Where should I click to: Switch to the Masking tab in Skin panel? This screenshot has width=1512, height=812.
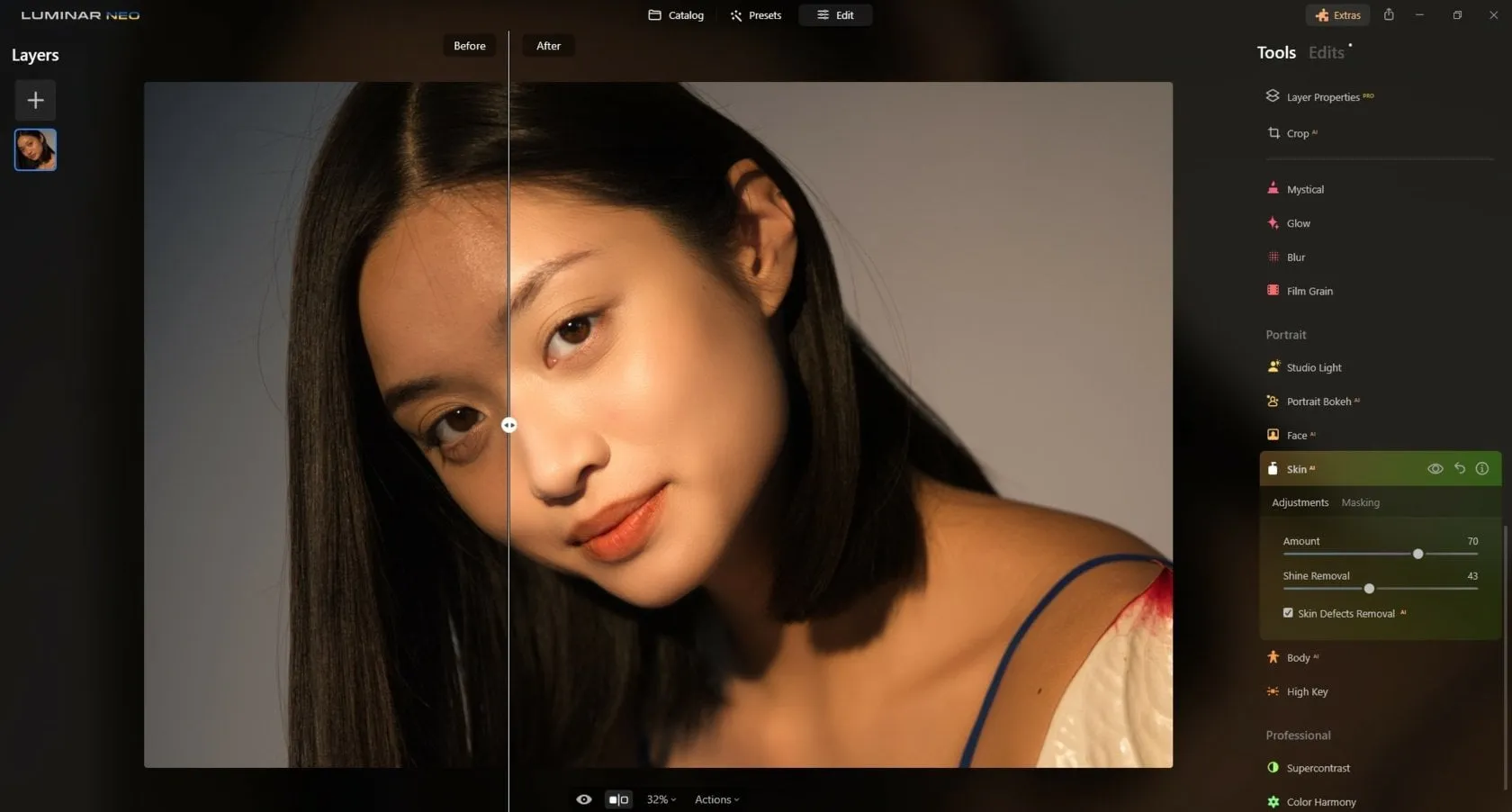click(1360, 502)
